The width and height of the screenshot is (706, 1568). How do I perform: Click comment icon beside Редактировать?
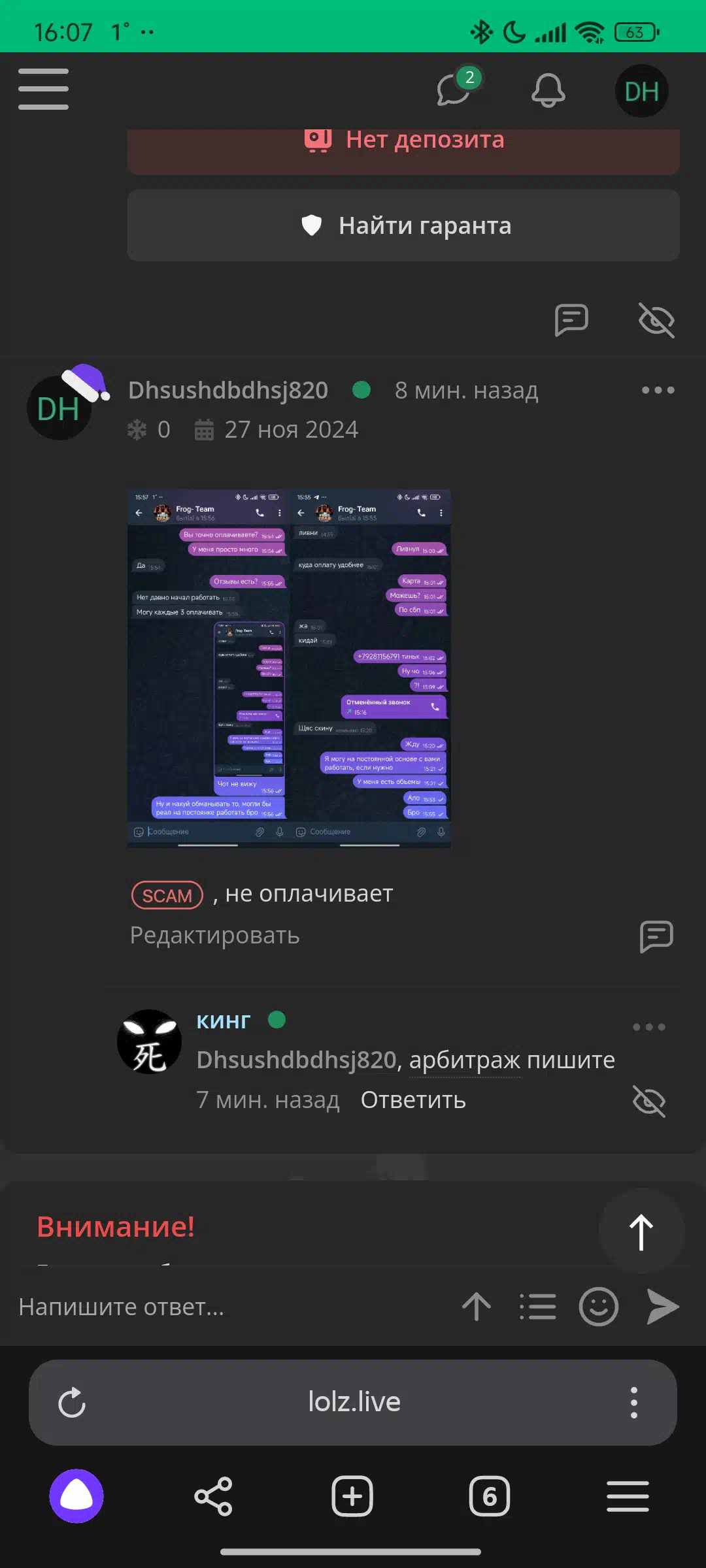pyautogui.click(x=656, y=936)
